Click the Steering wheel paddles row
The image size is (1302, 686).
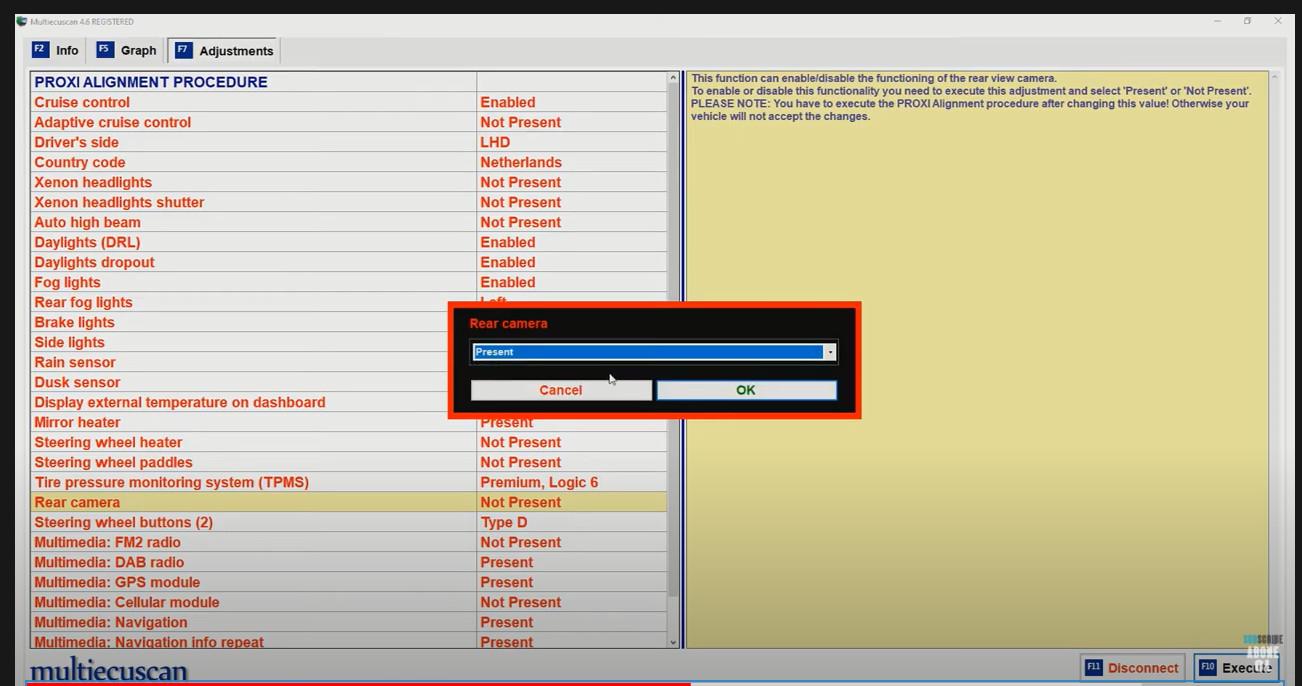(x=349, y=462)
